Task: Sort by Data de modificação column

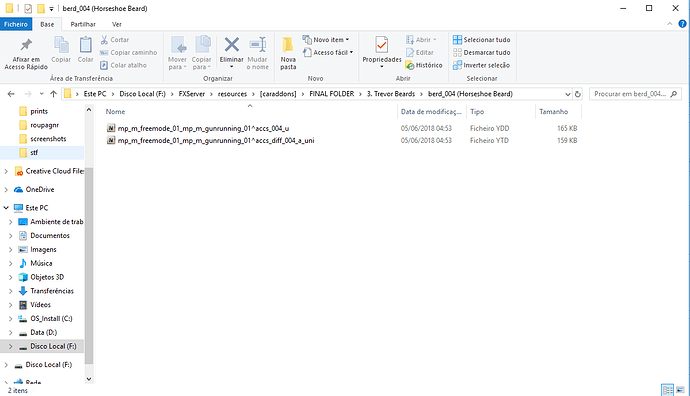Action: point(431,112)
